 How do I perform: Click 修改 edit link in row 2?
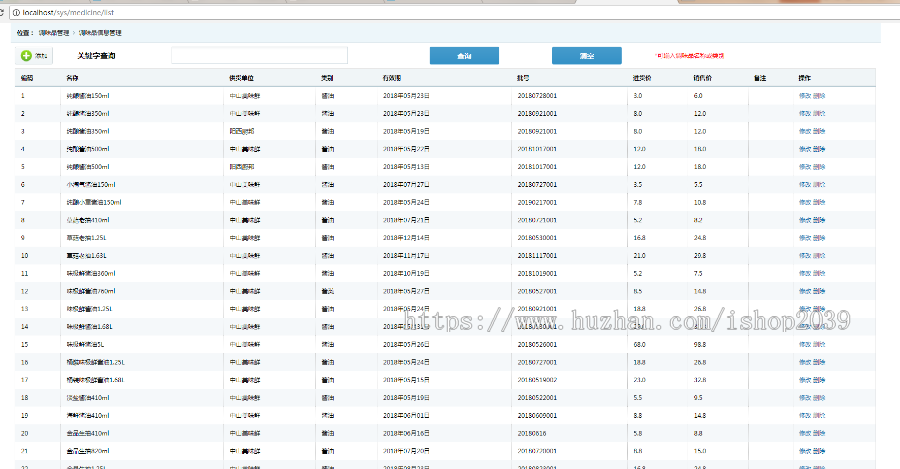805,114
